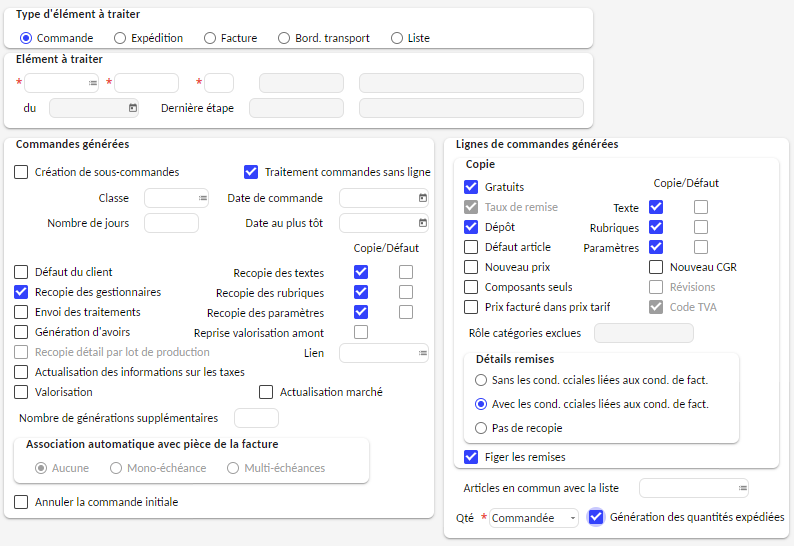Viewport: 794px width, 546px height.
Task: Choose Bord. transport element type
Action: click(x=284, y=38)
